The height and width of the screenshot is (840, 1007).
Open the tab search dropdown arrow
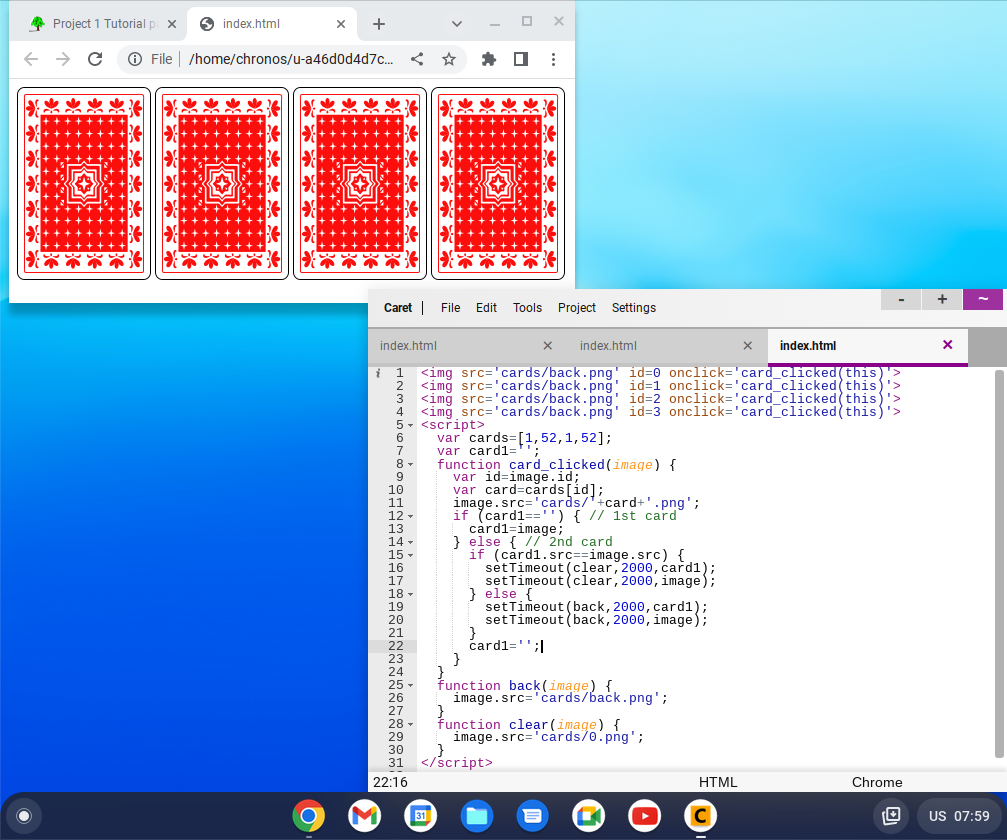457,23
